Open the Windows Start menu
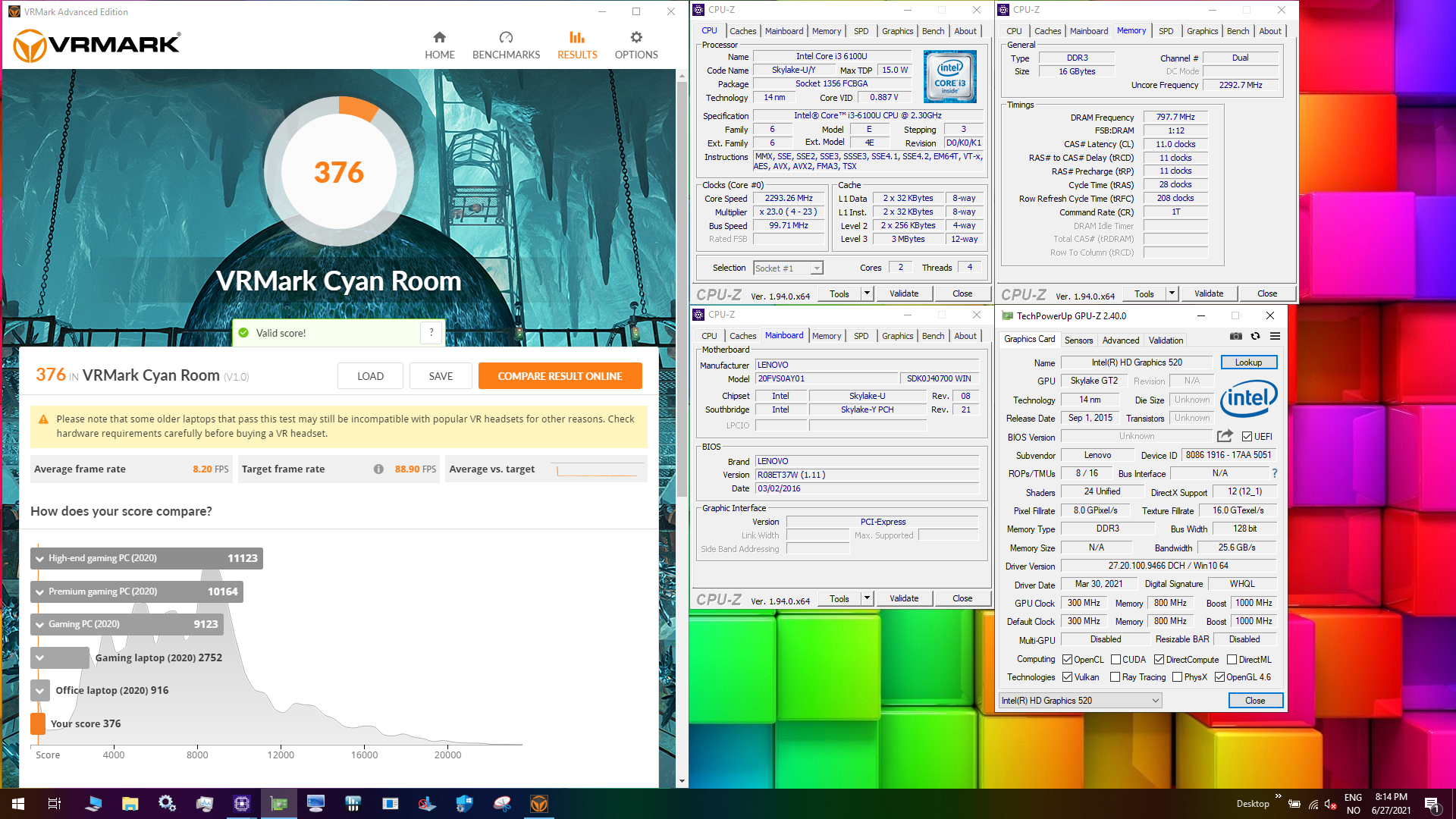The width and height of the screenshot is (1456, 819). pyautogui.click(x=18, y=804)
